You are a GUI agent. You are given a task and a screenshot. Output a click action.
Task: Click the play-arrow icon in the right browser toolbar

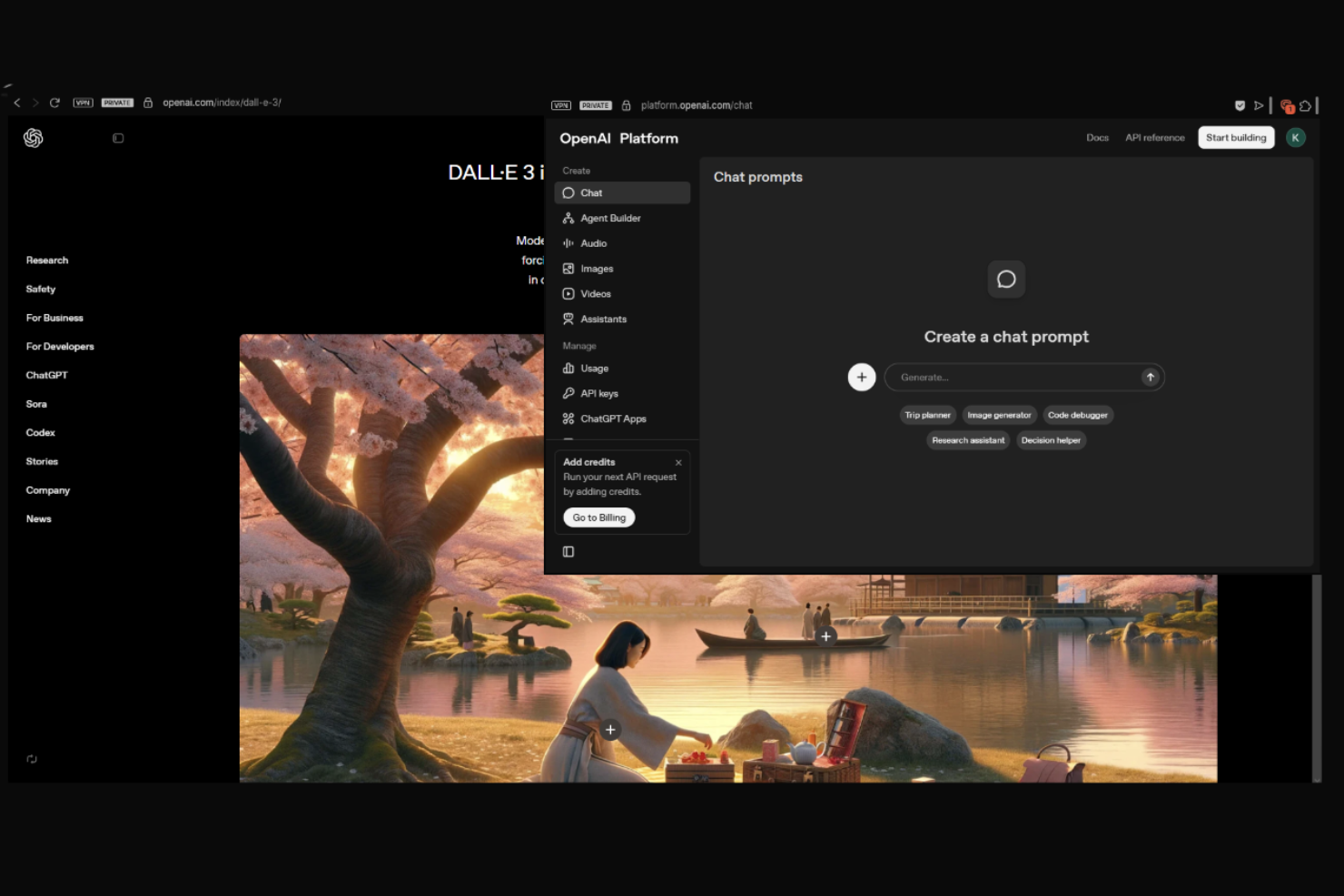1259,105
